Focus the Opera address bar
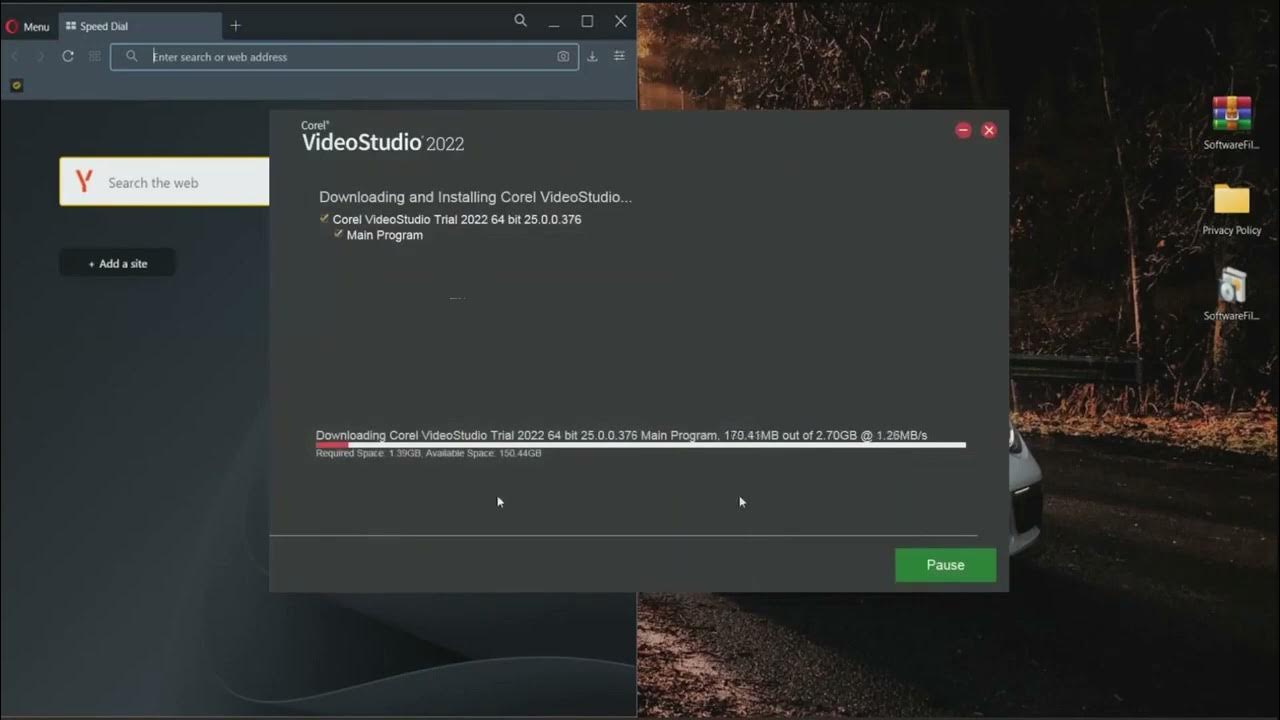This screenshot has height=720, width=1280. 344,57
